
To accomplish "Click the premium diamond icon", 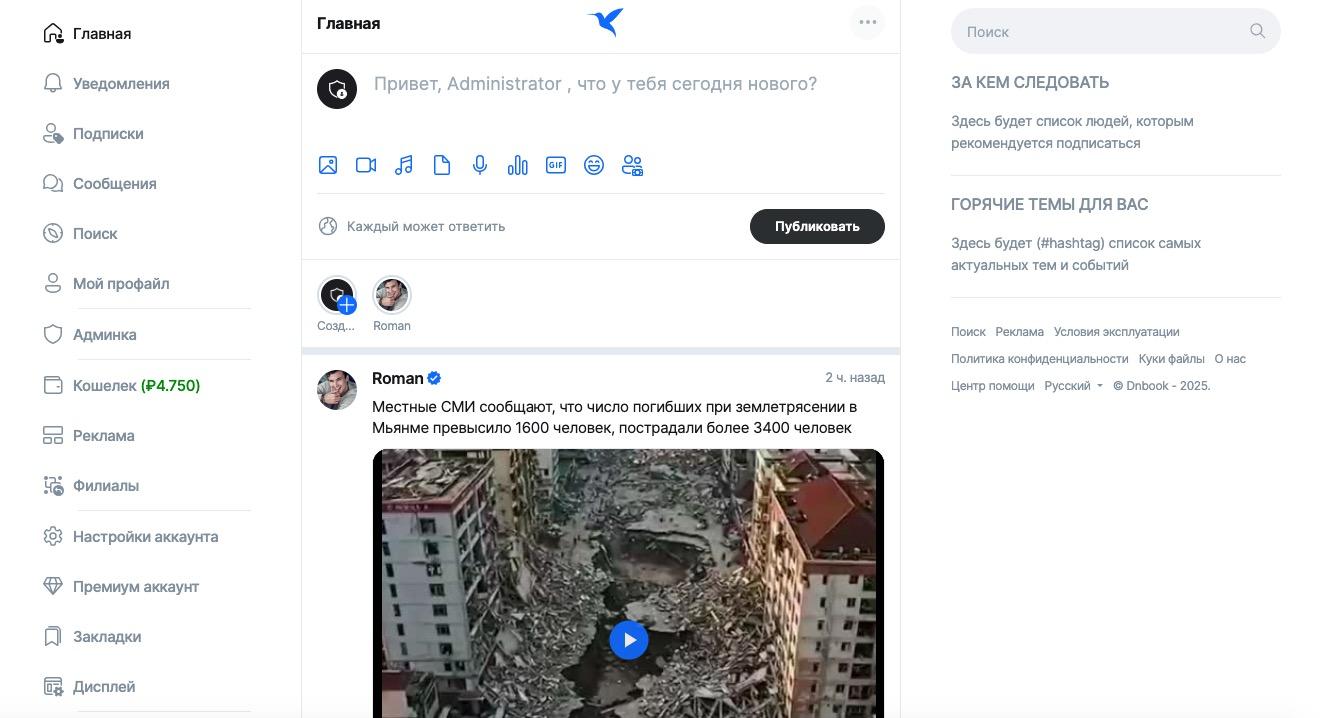I will 53,586.
